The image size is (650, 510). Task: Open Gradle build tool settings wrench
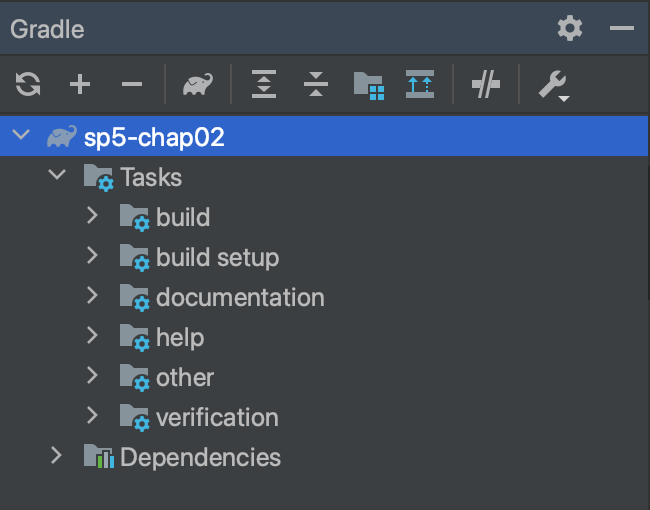point(554,85)
